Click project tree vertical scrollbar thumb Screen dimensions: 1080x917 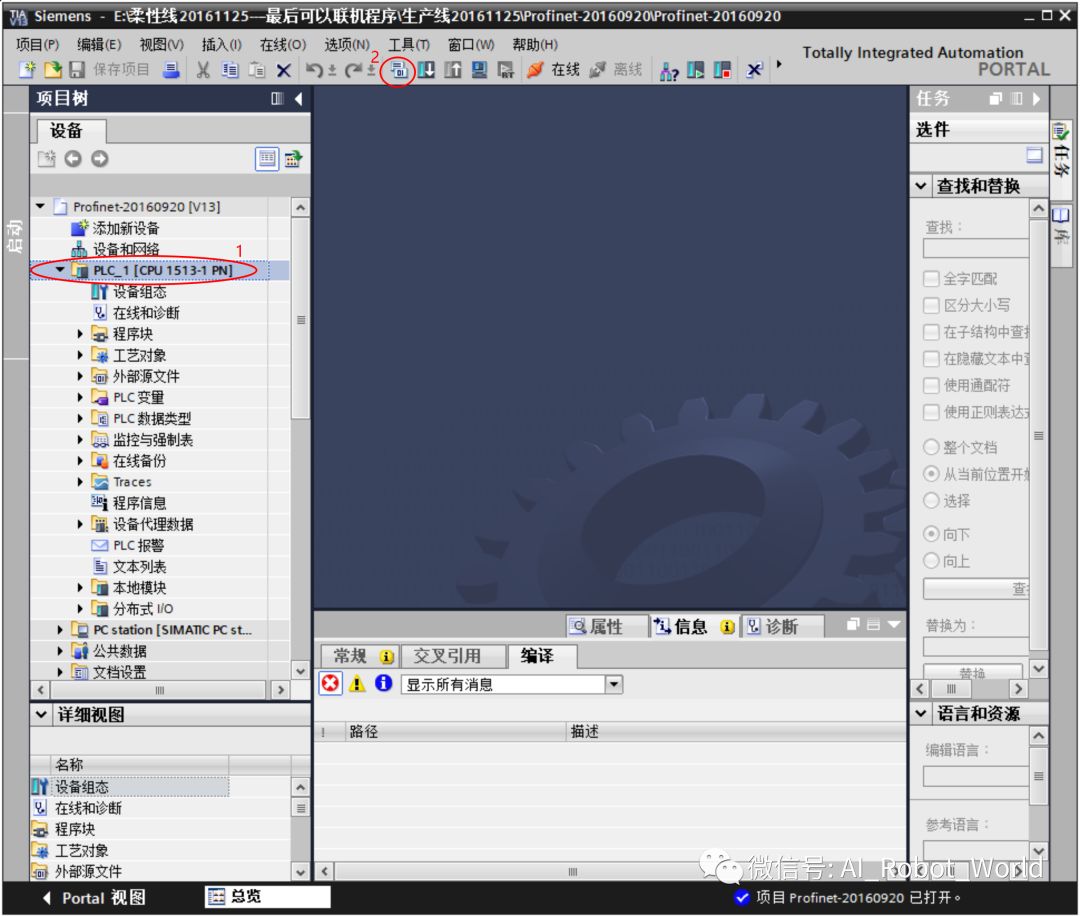pos(300,319)
